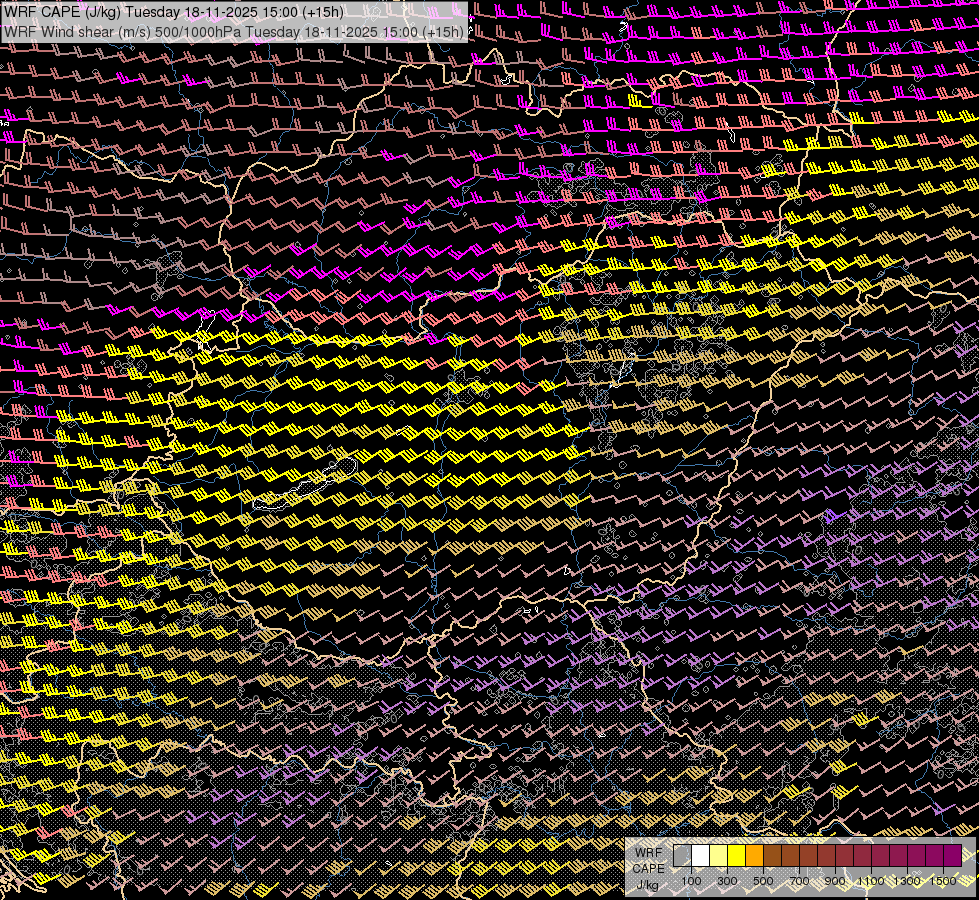This screenshot has width=979, height=900.
Task: Click the white swatch in the CAPE legend
Action: [x=700, y=856]
